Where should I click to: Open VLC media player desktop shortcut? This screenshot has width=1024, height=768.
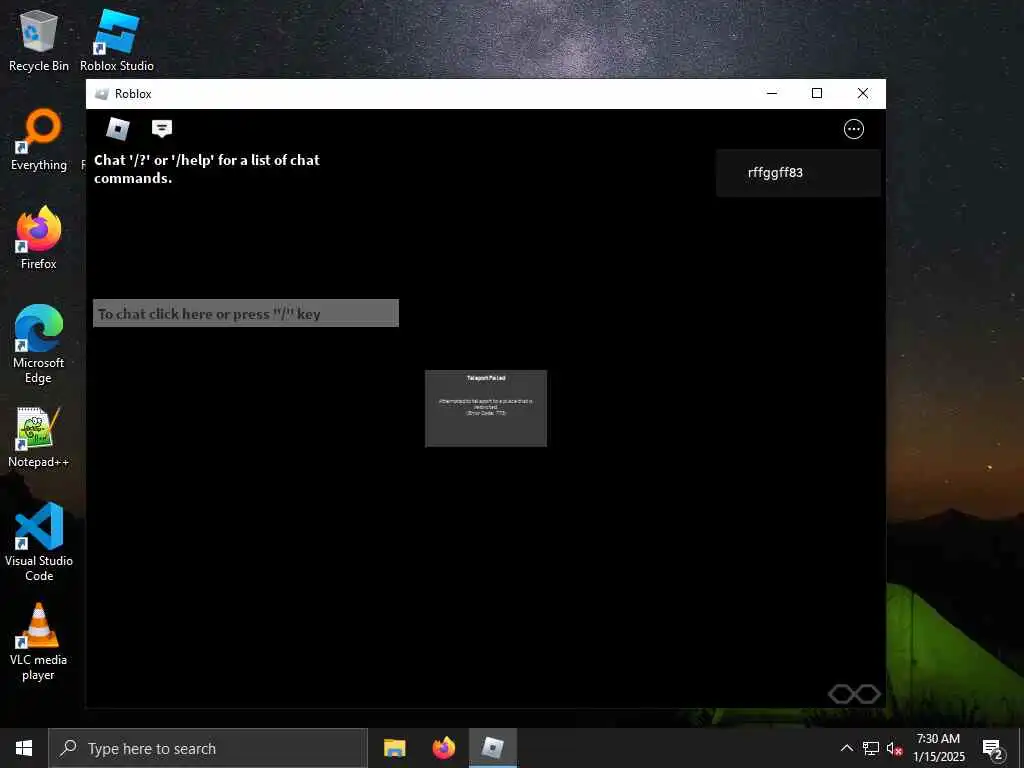pyautogui.click(x=39, y=641)
